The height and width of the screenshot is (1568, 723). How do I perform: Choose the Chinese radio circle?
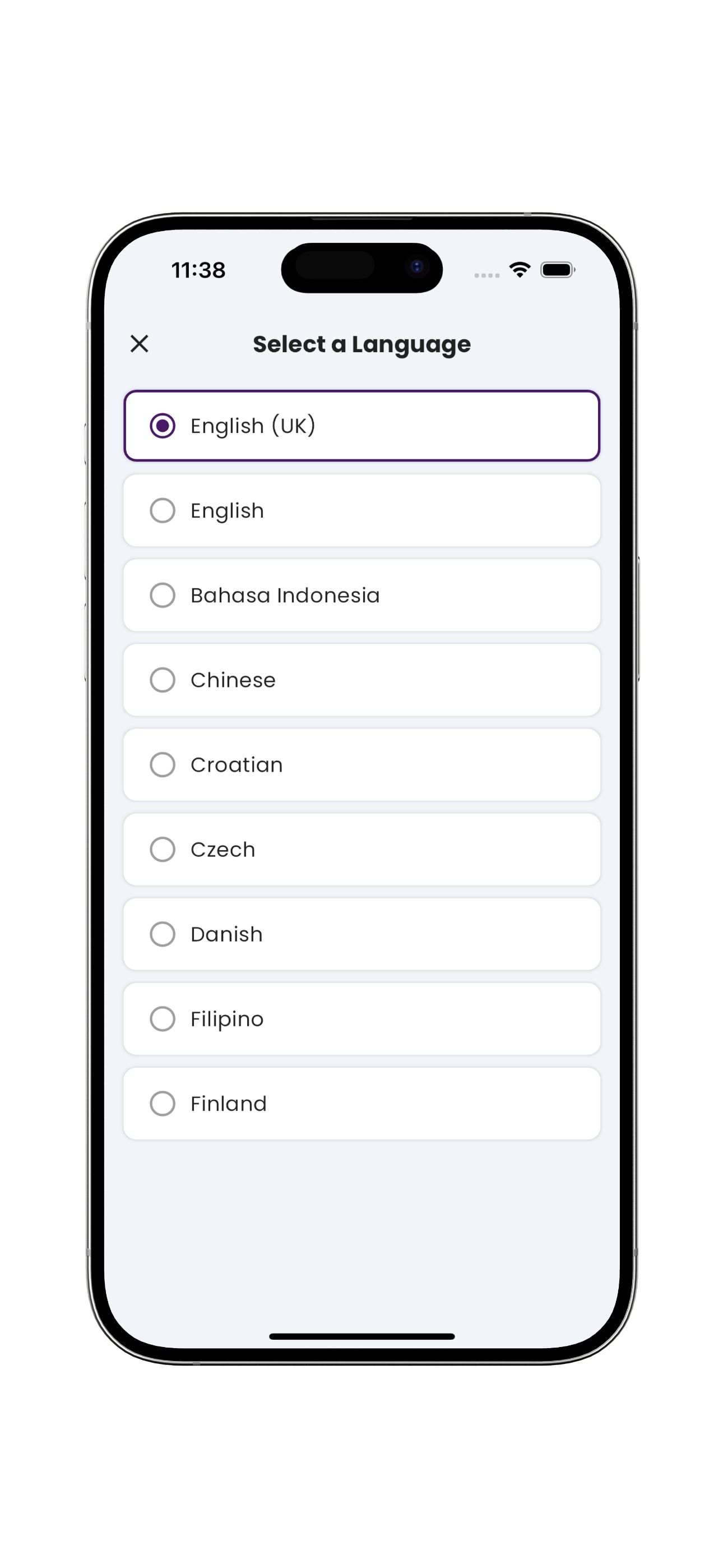coord(163,679)
